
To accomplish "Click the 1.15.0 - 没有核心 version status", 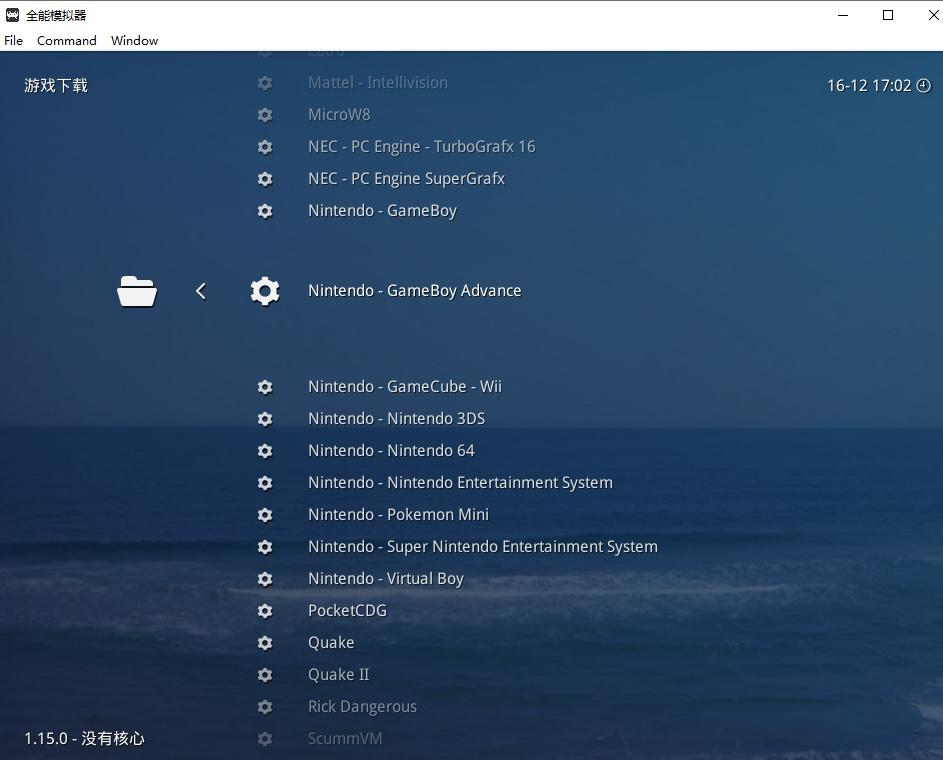I will [x=84, y=738].
